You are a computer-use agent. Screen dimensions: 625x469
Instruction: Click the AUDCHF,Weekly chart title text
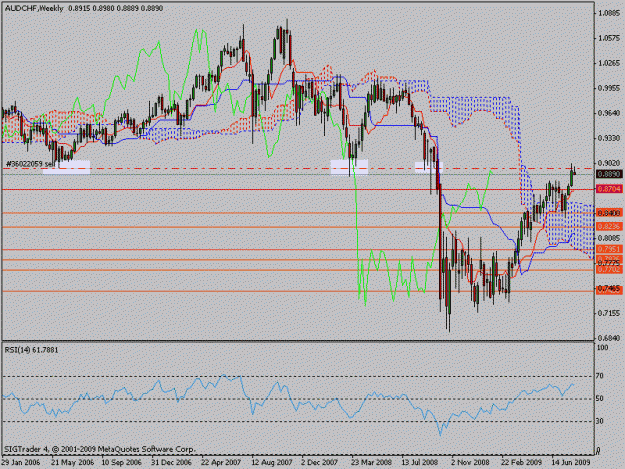34,8
